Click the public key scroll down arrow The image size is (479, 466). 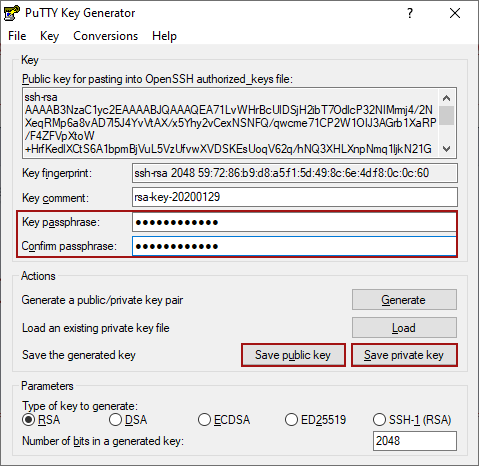[446, 149]
